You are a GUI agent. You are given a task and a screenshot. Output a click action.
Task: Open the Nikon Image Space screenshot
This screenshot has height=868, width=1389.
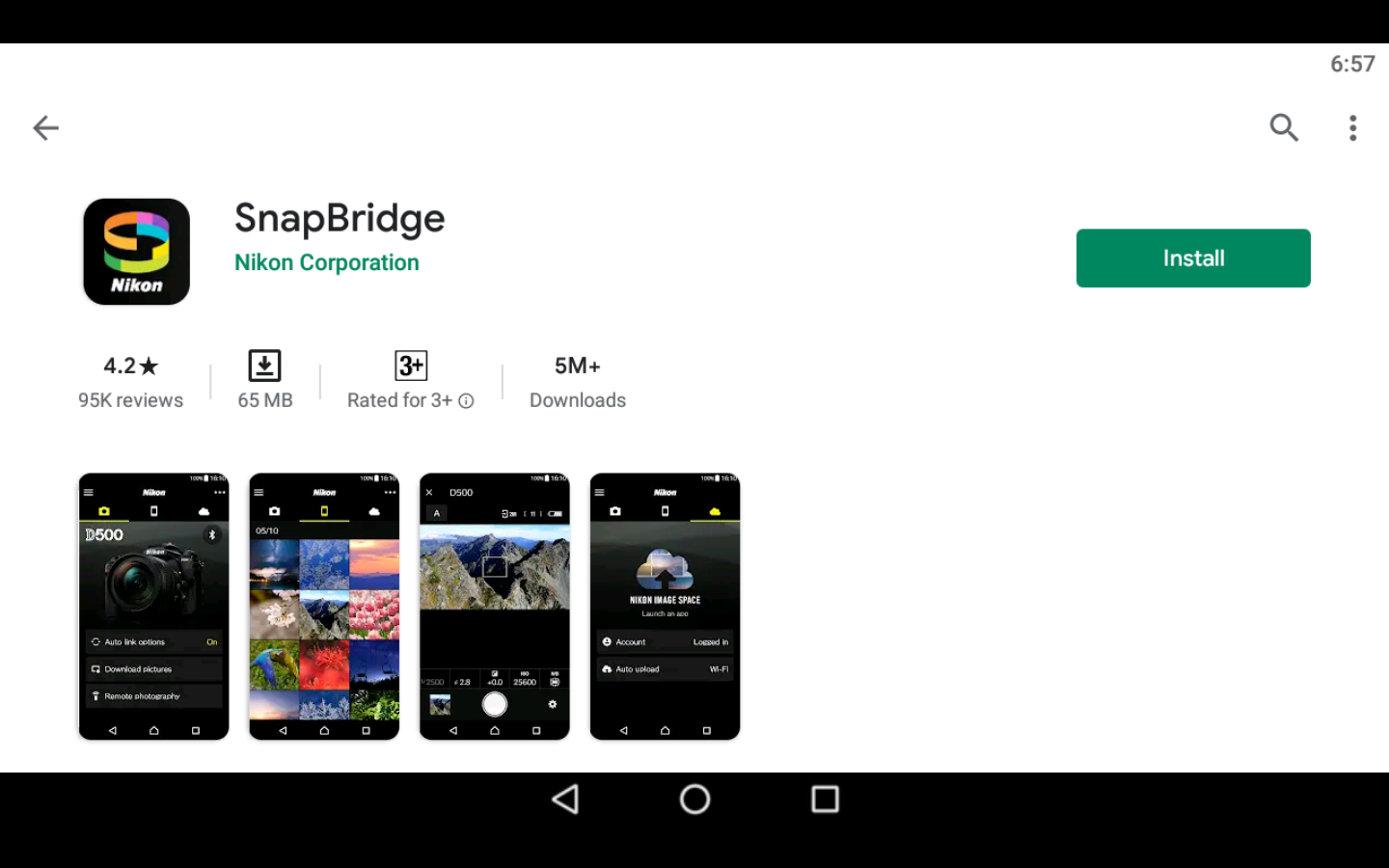tap(665, 607)
